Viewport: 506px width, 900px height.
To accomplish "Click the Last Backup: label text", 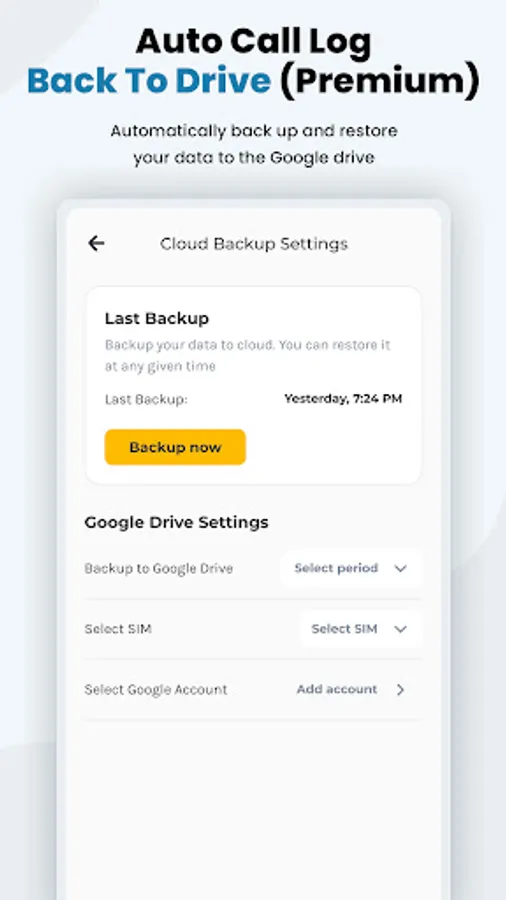I will pos(146,399).
